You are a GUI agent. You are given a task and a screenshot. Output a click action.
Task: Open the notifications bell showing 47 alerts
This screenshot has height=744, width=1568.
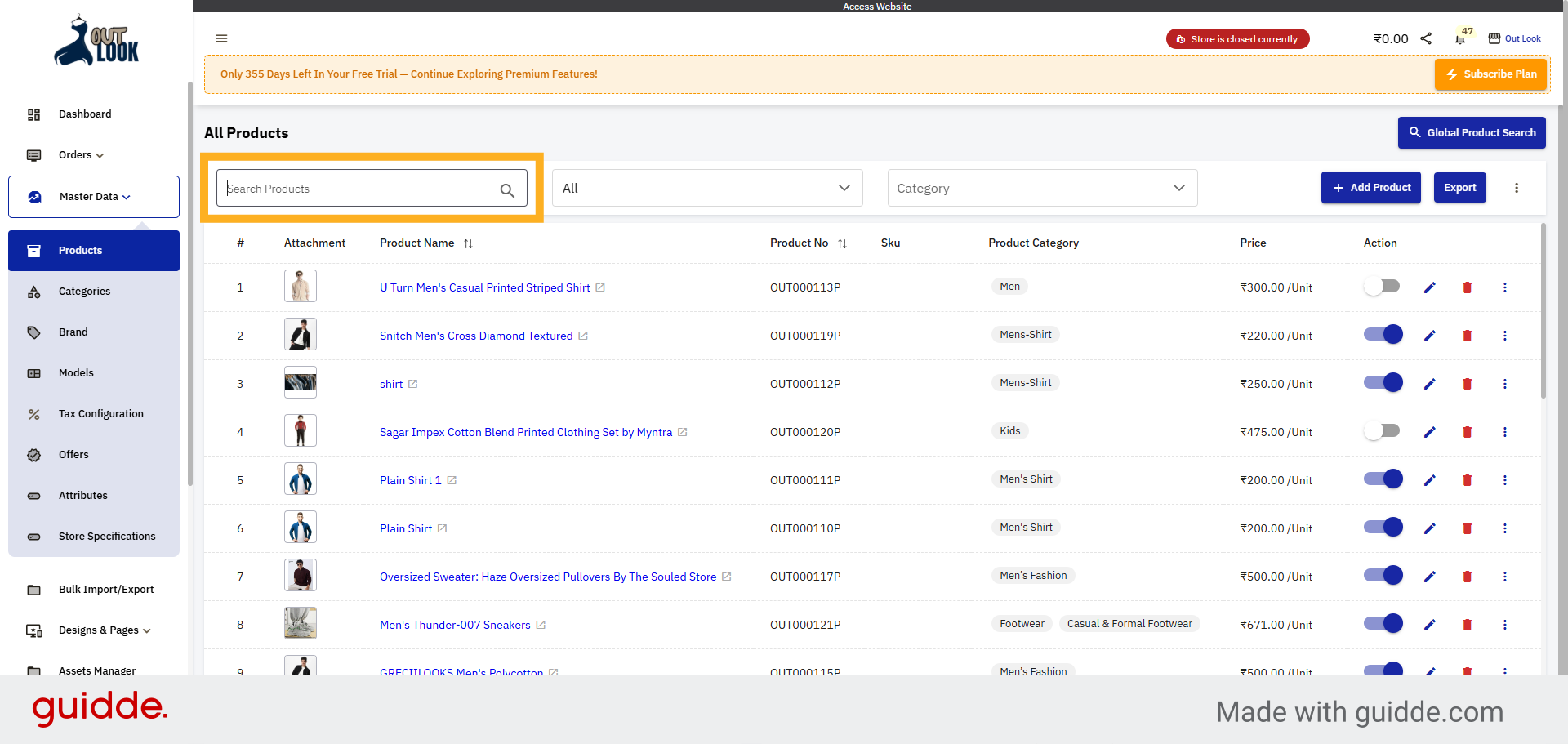[x=1461, y=38]
